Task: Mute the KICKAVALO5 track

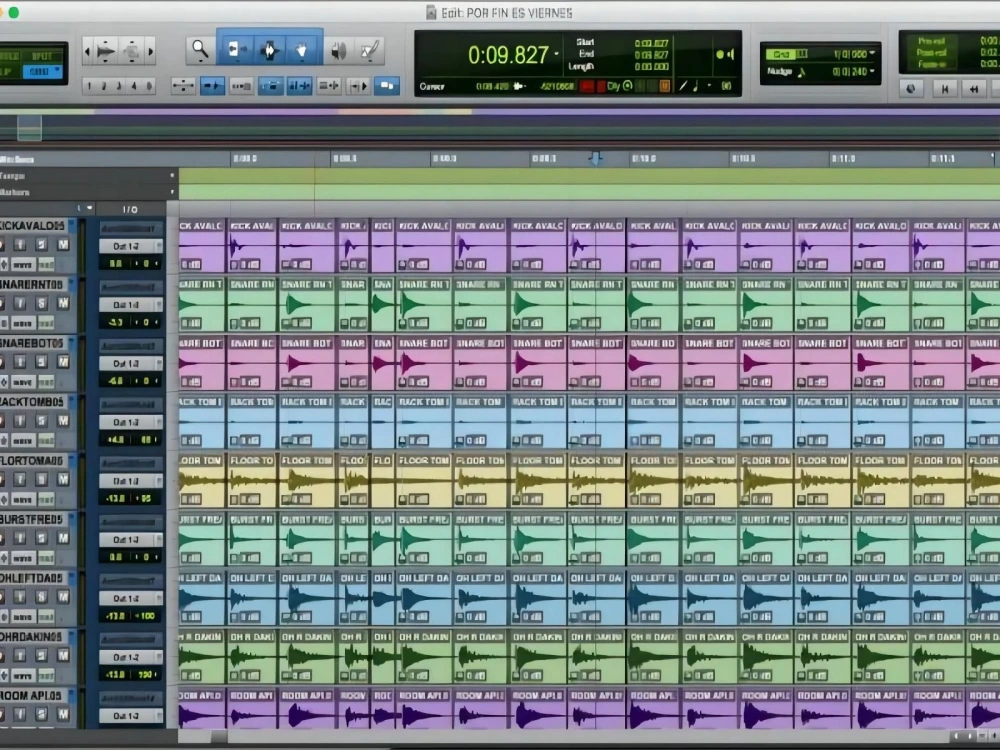Action: point(62,244)
